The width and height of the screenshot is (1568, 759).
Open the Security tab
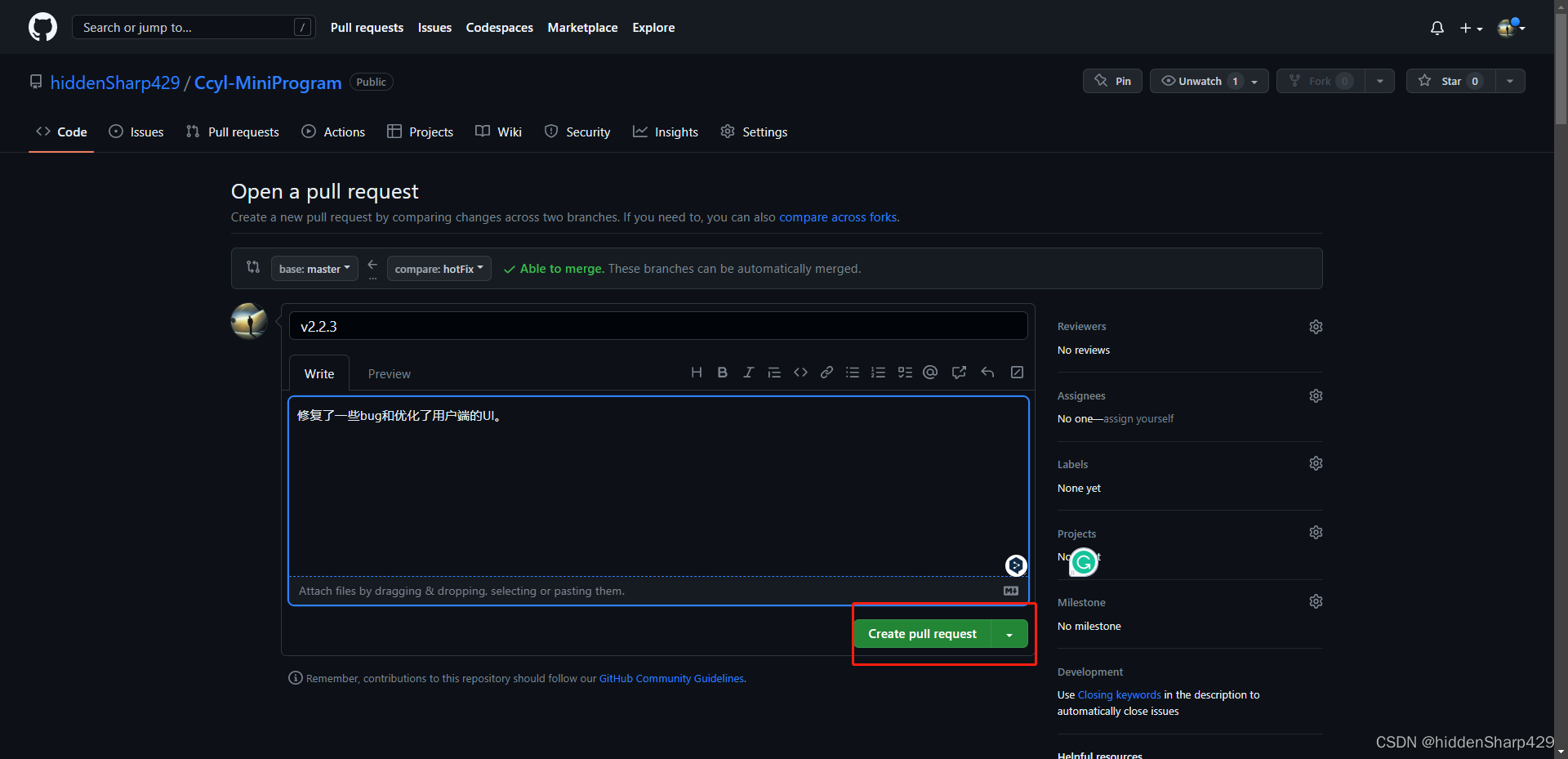(x=577, y=132)
